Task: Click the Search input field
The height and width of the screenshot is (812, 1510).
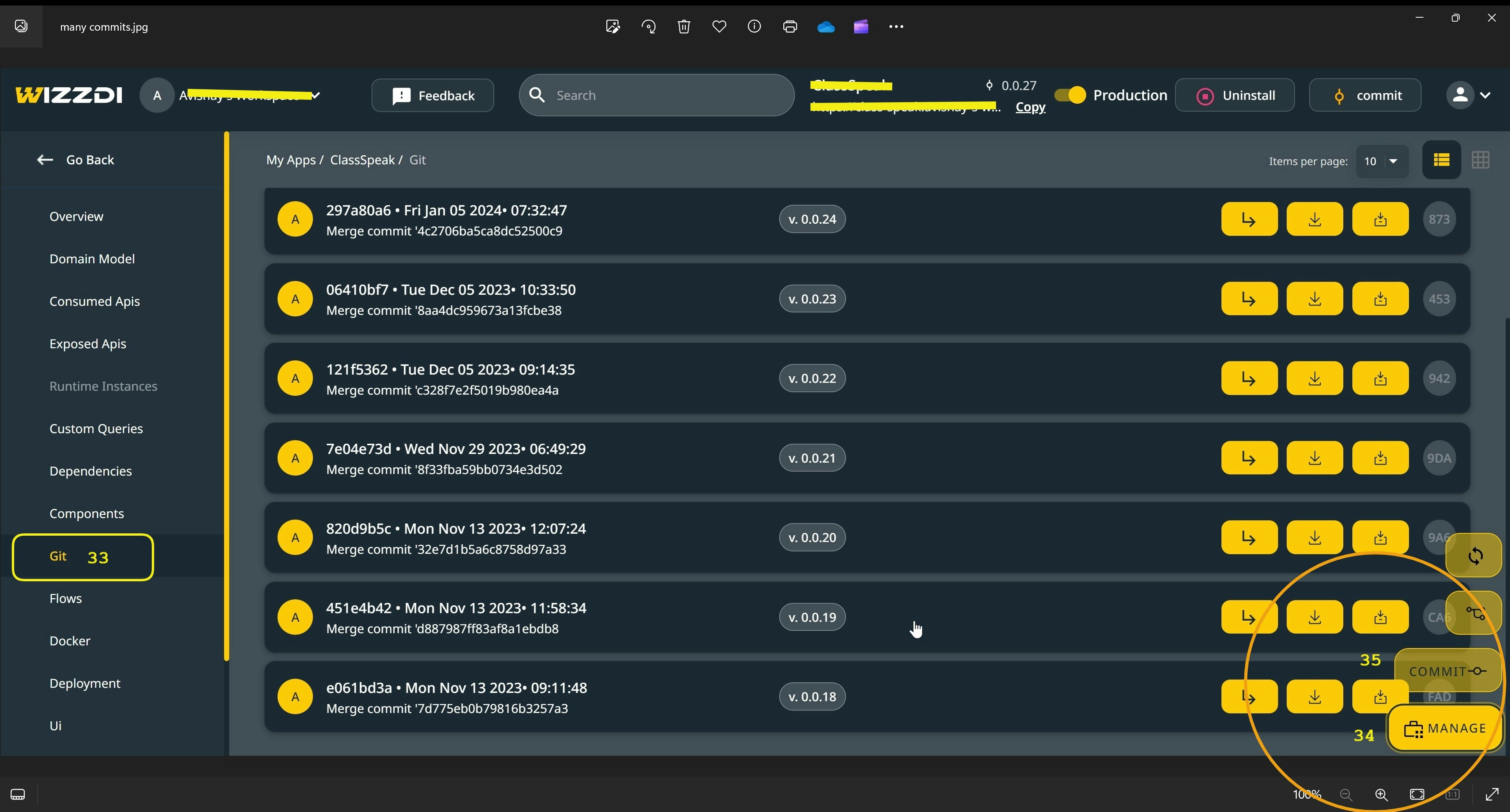Action: coord(657,96)
